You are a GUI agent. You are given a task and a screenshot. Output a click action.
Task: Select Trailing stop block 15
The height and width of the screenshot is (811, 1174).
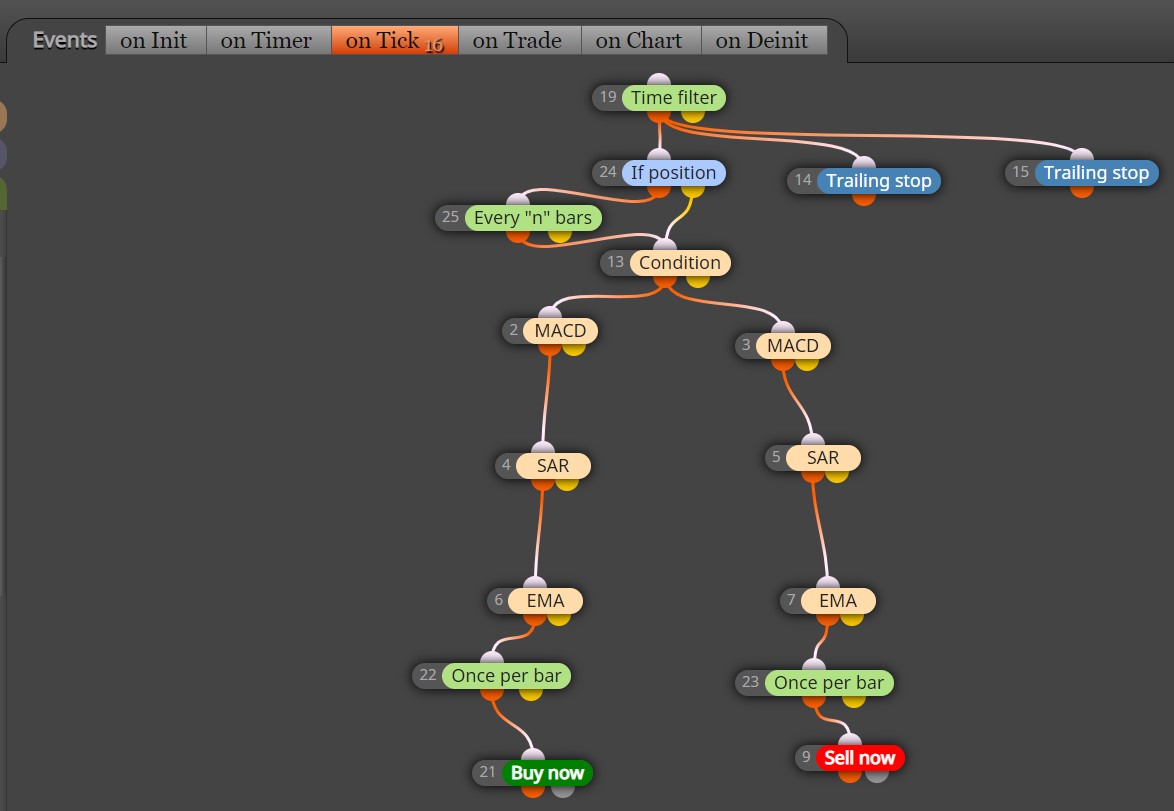tap(1097, 173)
